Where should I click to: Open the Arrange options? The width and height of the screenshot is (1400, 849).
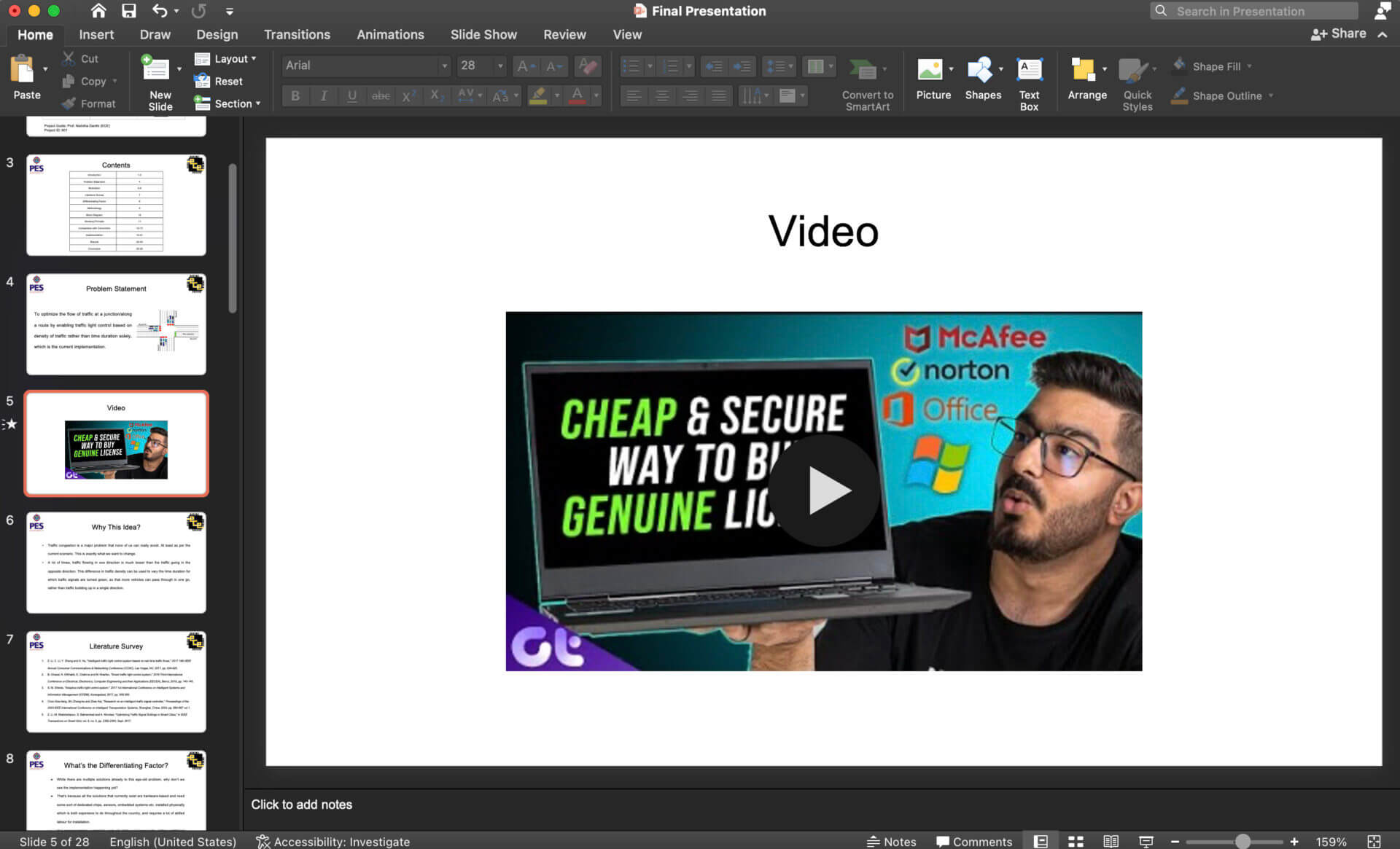[1086, 79]
